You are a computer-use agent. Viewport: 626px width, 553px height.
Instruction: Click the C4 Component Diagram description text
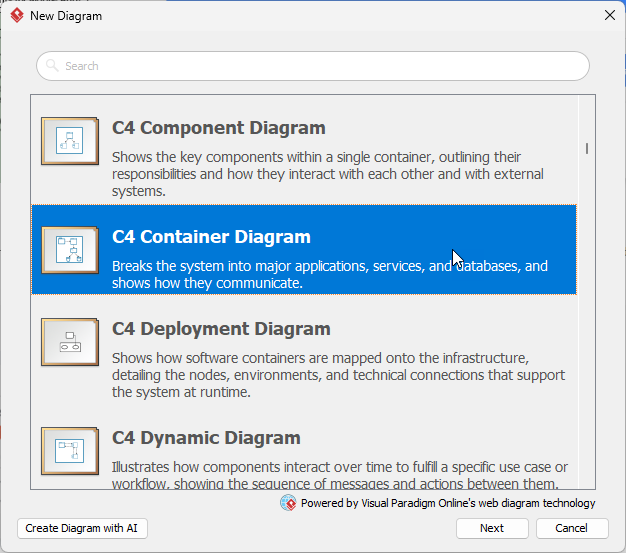(330, 174)
